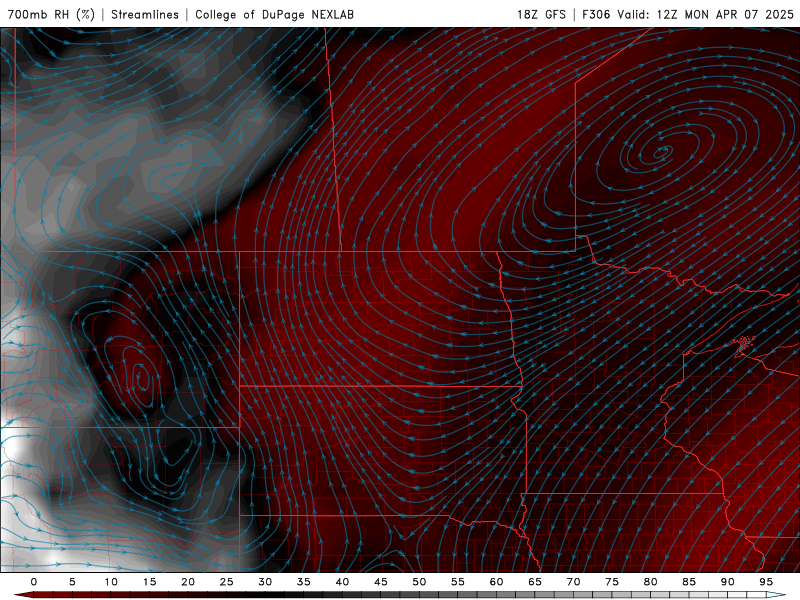Image resolution: width=800 pixels, height=600 pixels.
Task: Click "College of DuPage NEXLAB" text
Action: (274, 14)
